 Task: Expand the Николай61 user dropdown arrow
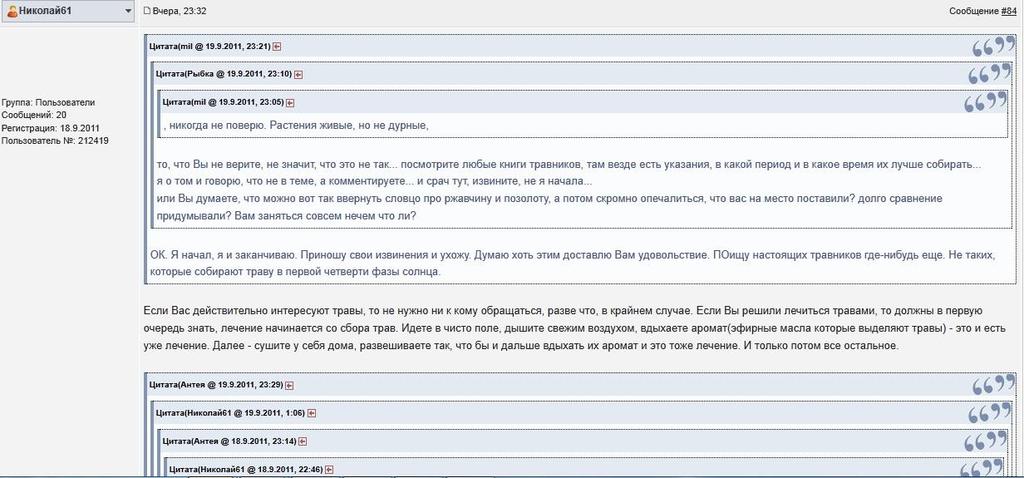point(127,11)
